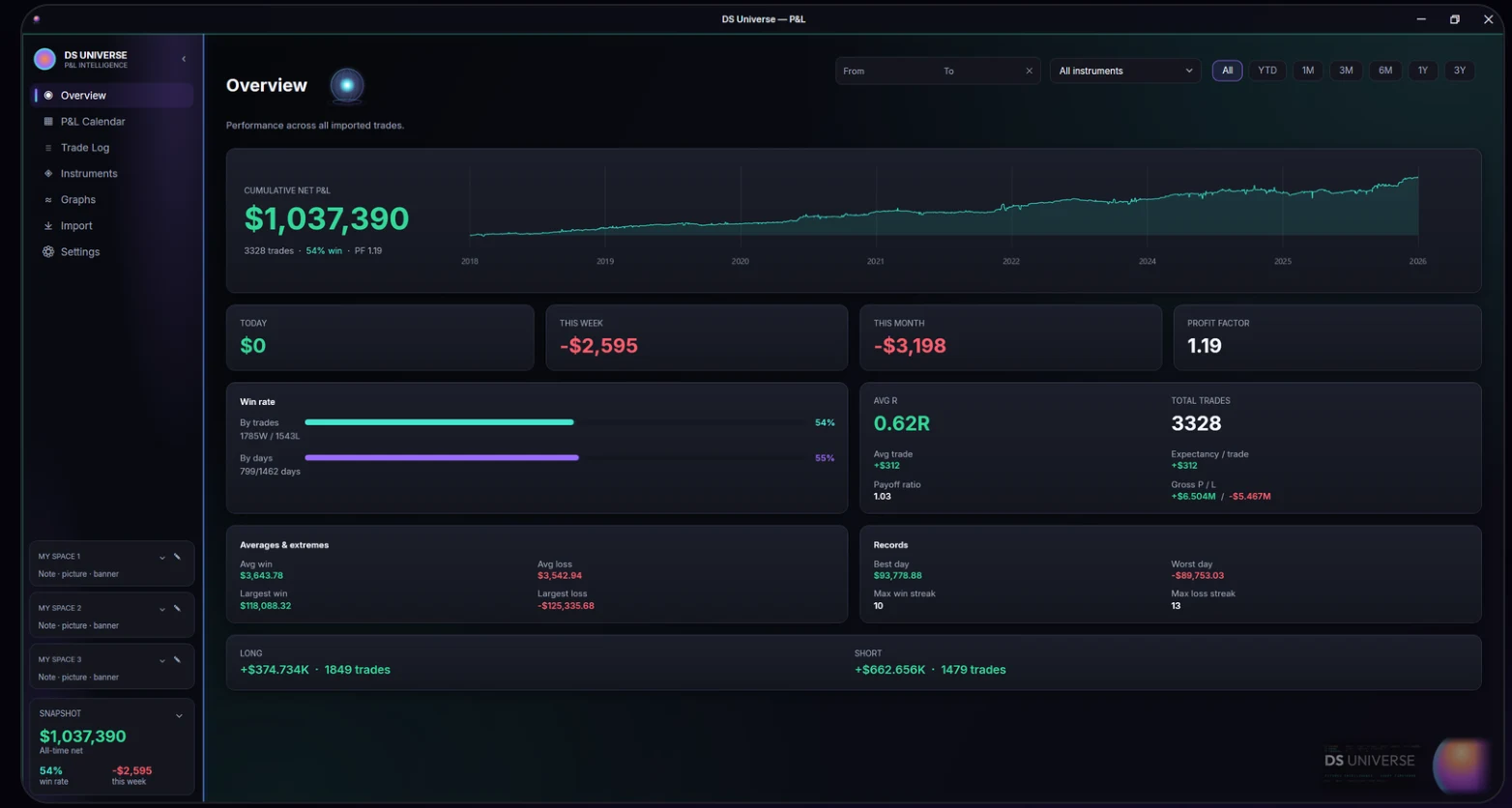The image size is (1512, 808).
Task: Switch to the All range filter
Action: pyautogui.click(x=1227, y=71)
